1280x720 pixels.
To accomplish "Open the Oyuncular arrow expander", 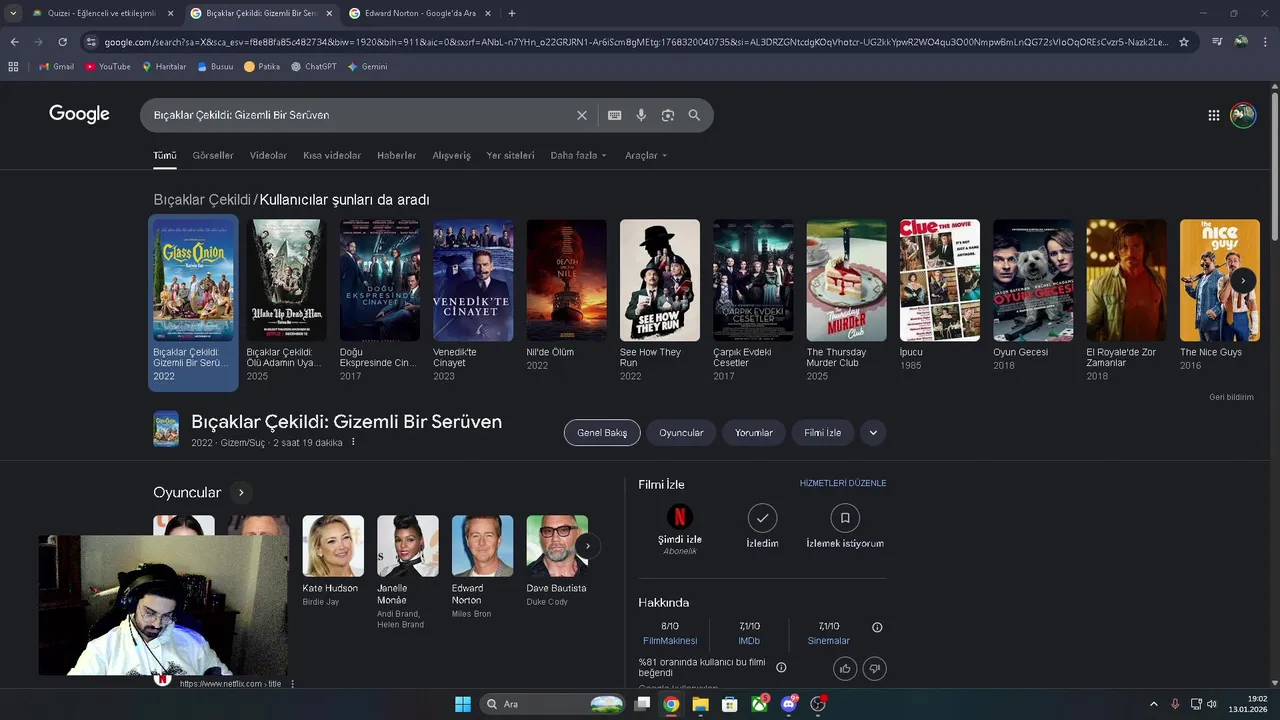I will pos(240,492).
